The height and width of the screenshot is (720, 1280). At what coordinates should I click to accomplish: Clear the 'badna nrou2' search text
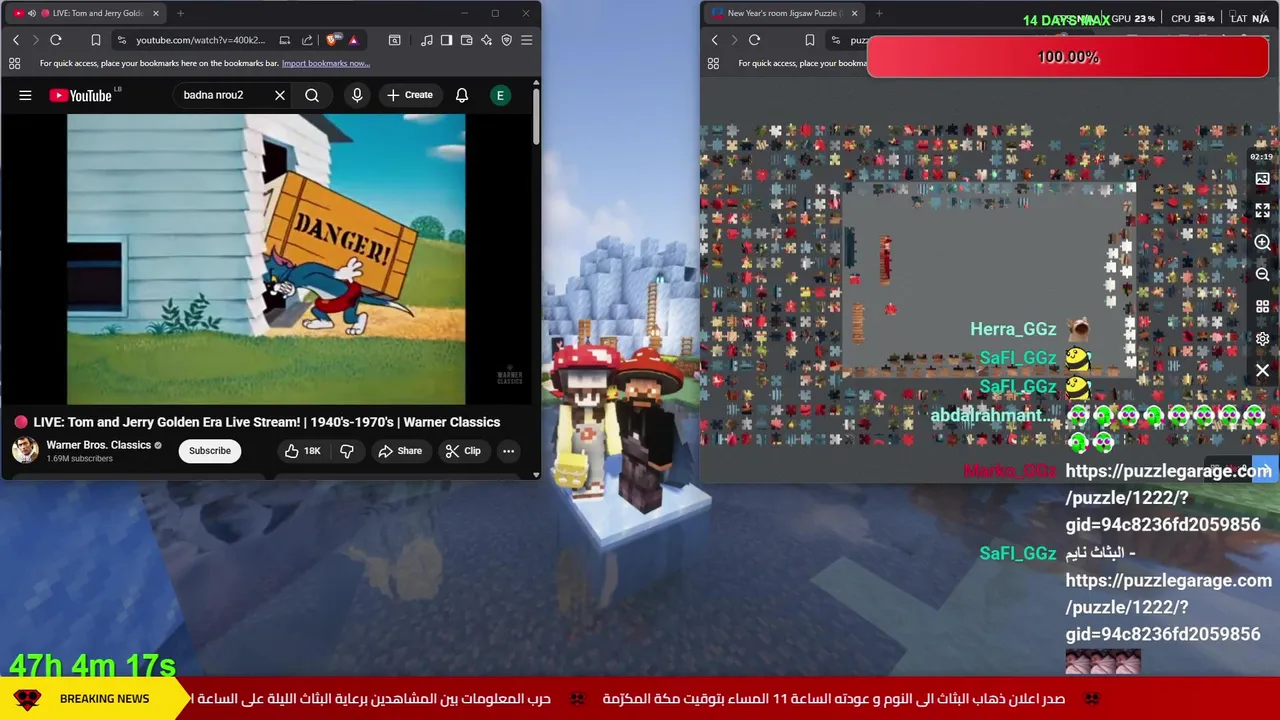click(280, 95)
